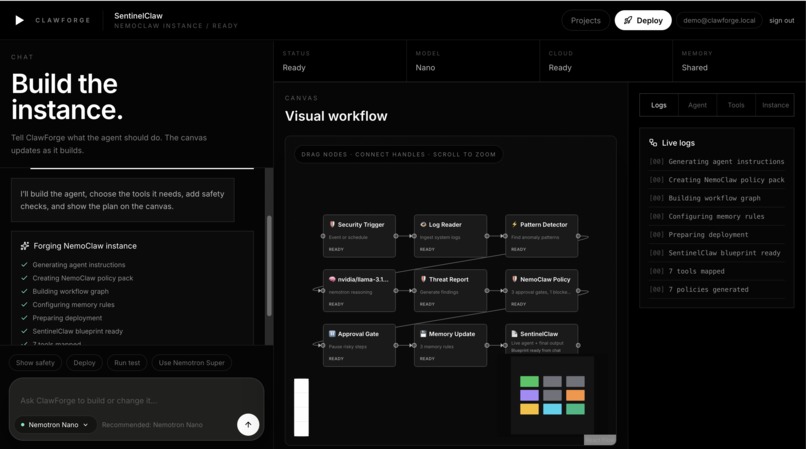
Task: Select the NemoClaw Policy workflow node
Action: (541, 291)
